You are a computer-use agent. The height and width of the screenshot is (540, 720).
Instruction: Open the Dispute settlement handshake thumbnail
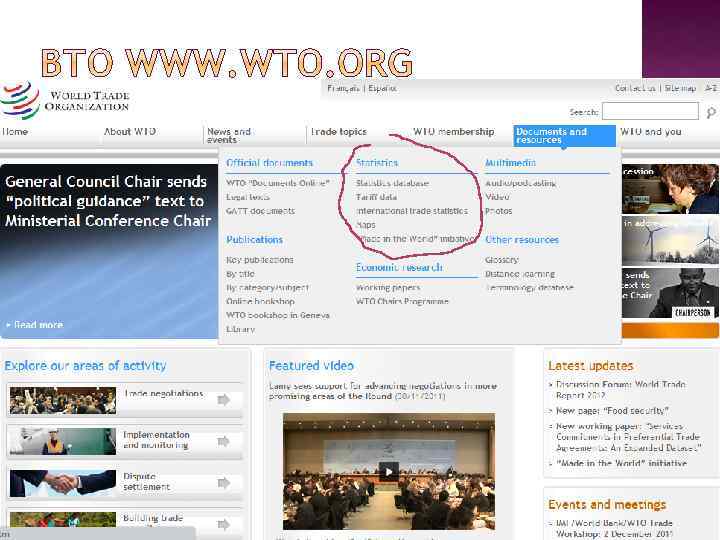coord(63,483)
